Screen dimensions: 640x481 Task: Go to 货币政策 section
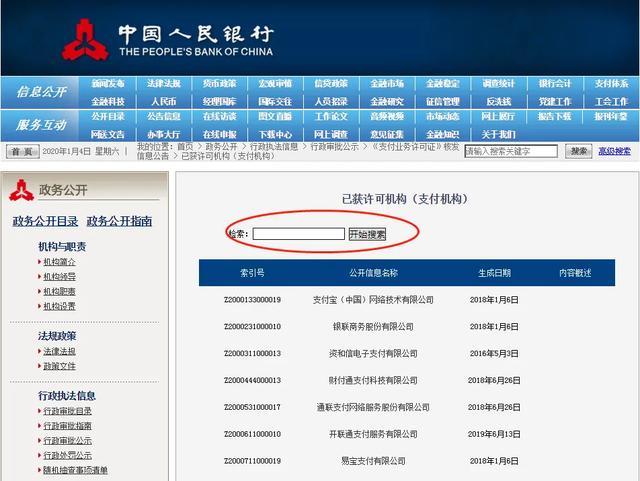[220, 84]
